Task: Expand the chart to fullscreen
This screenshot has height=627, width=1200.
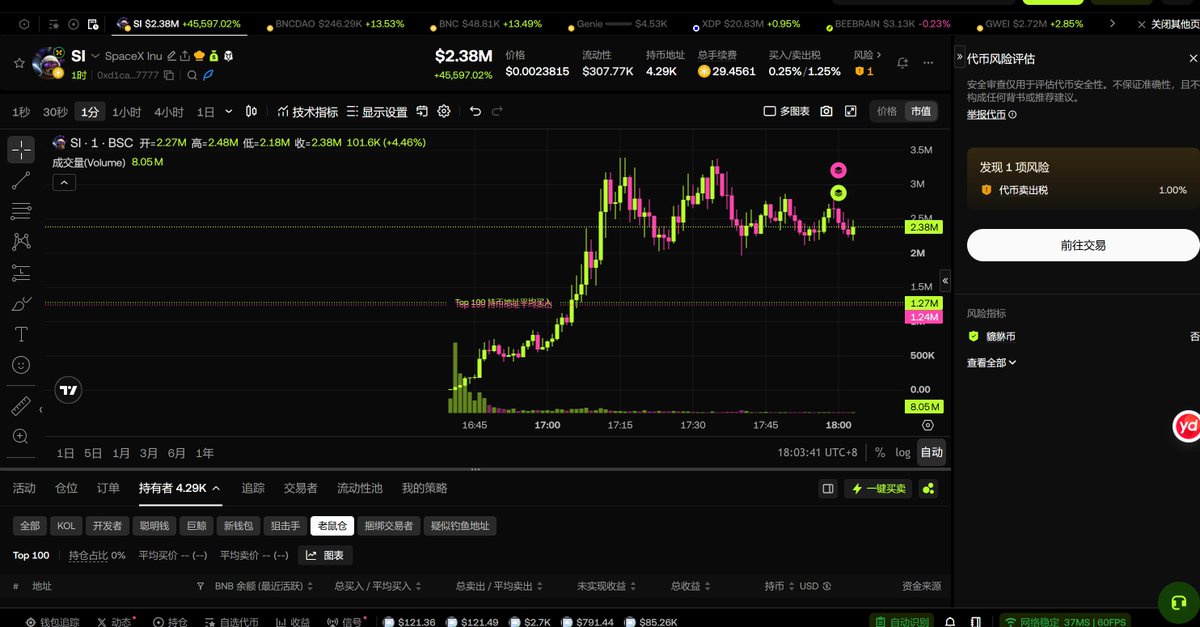Action: [x=851, y=111]
